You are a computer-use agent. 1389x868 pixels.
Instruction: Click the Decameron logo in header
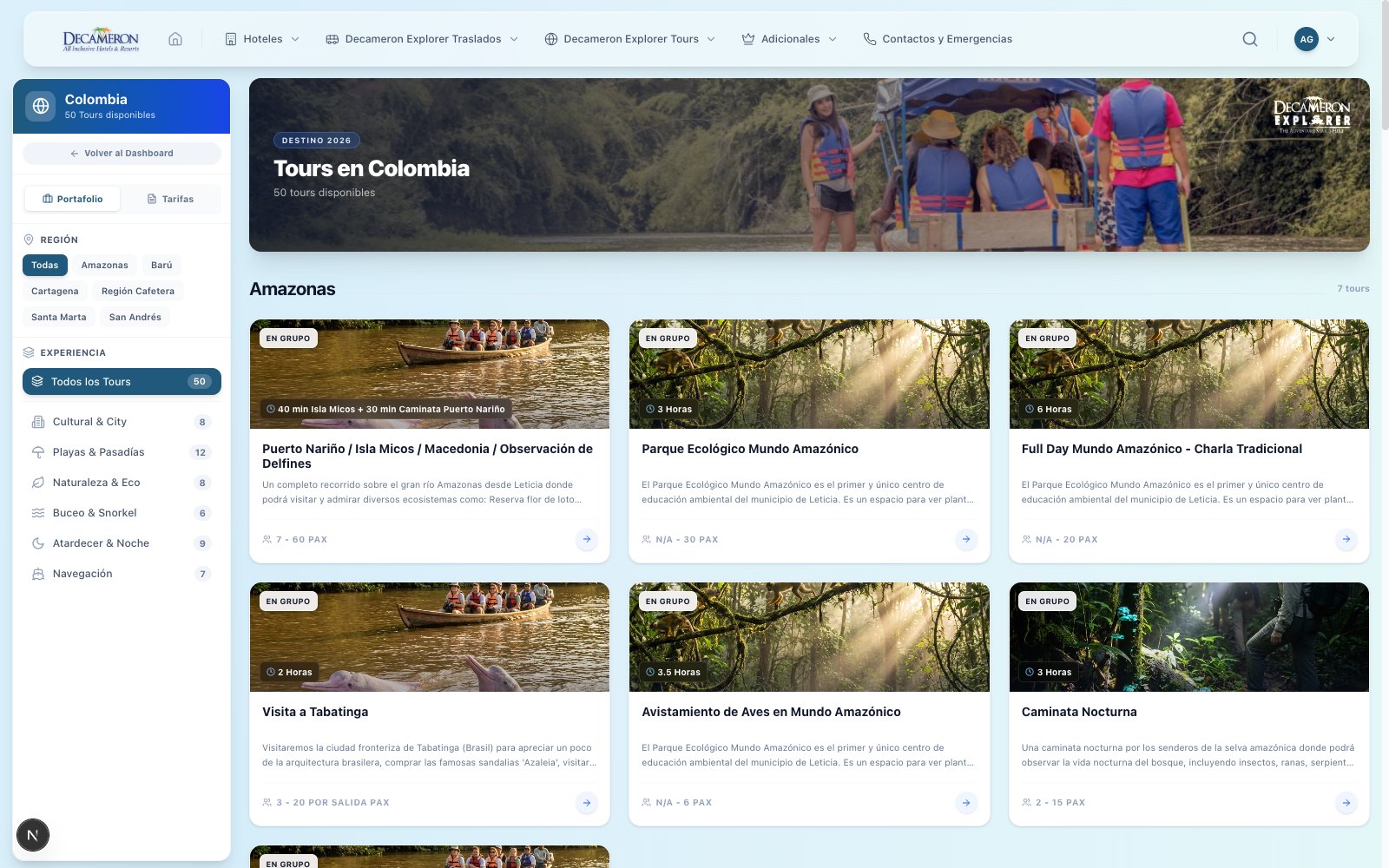(101, 39)
